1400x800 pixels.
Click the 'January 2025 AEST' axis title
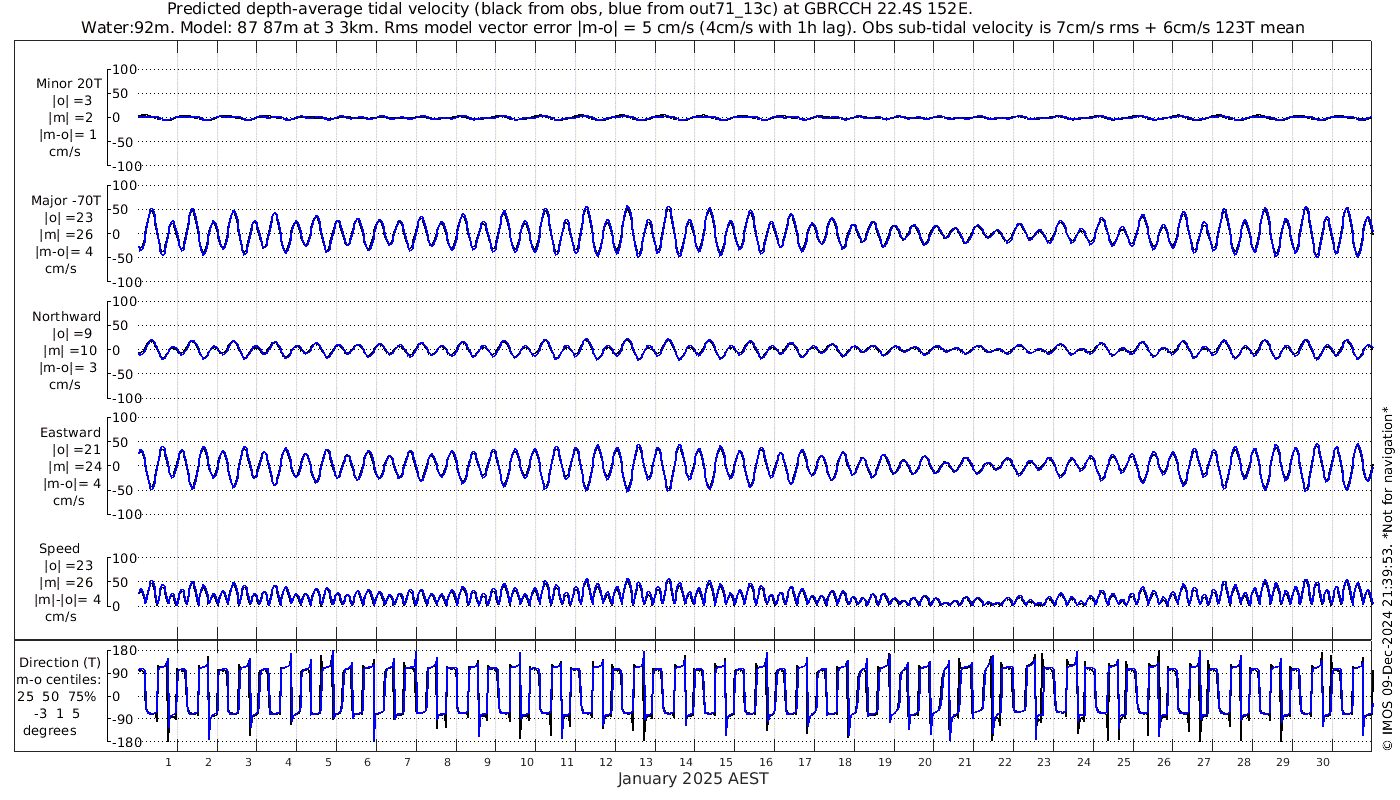coord(693,779)
